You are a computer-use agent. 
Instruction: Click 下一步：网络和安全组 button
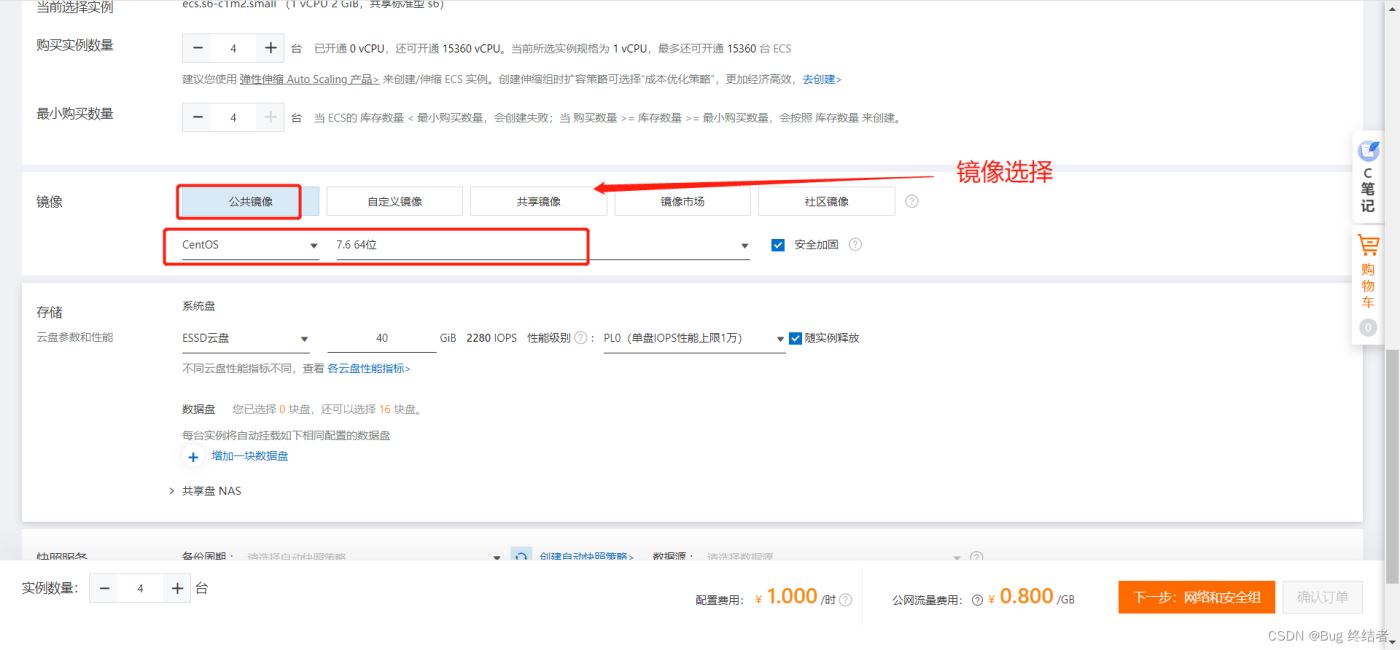click(x=1196, y=597)
